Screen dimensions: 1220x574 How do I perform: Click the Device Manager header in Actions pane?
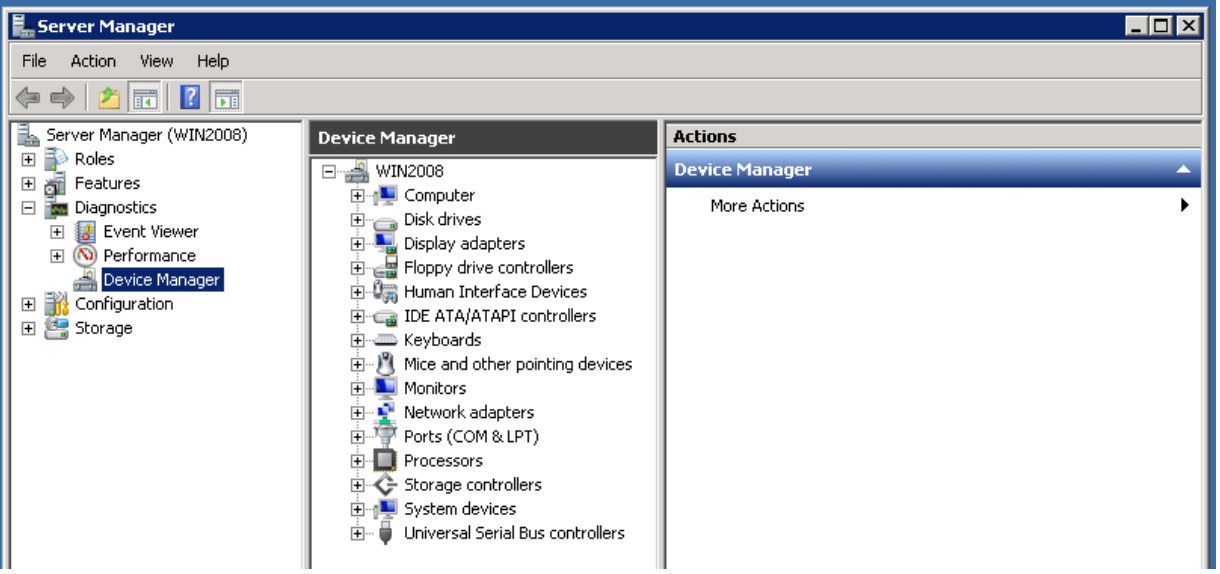[x=933, y=170]
